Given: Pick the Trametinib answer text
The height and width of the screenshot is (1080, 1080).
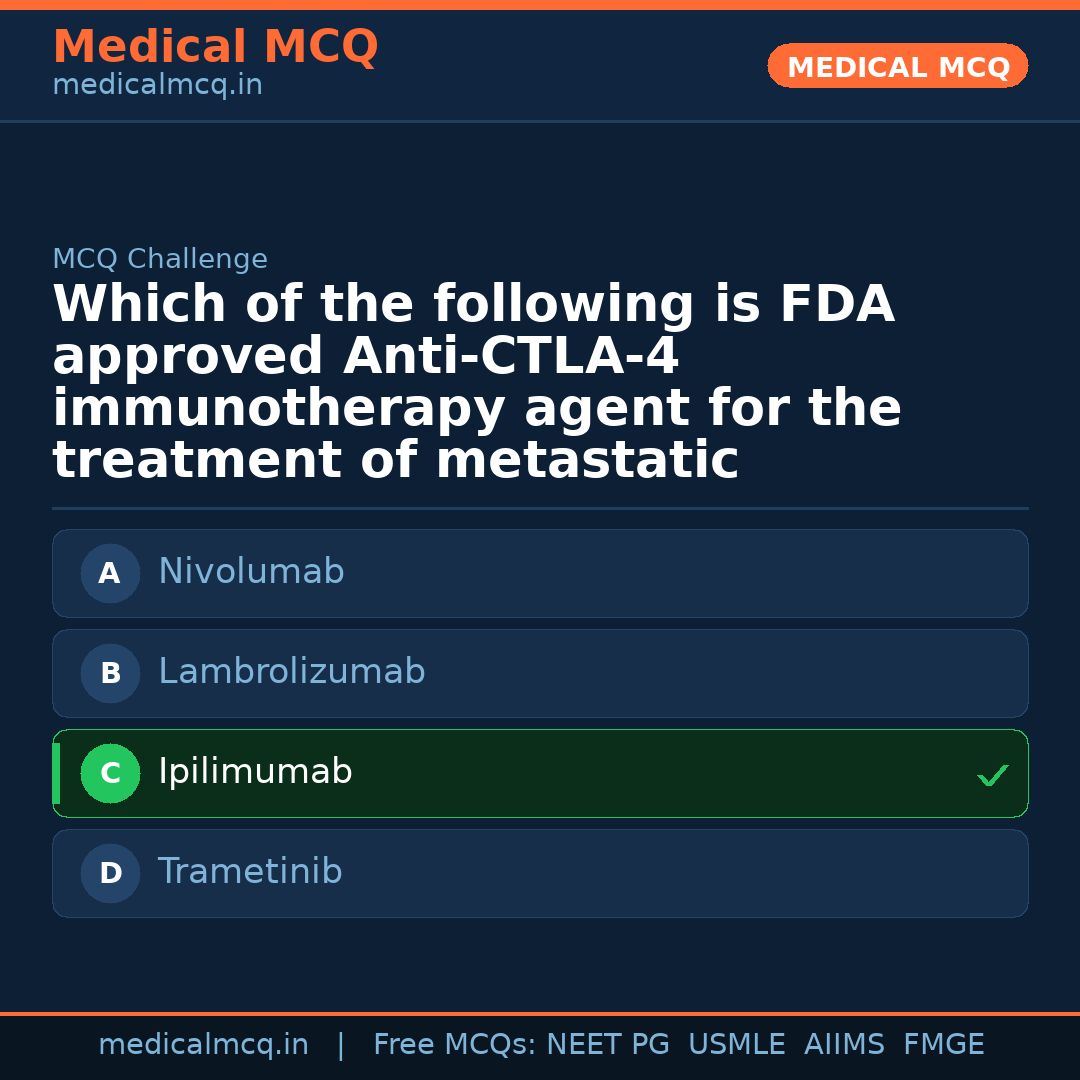Looking at the screenshot, I should [x=250, y=872].
